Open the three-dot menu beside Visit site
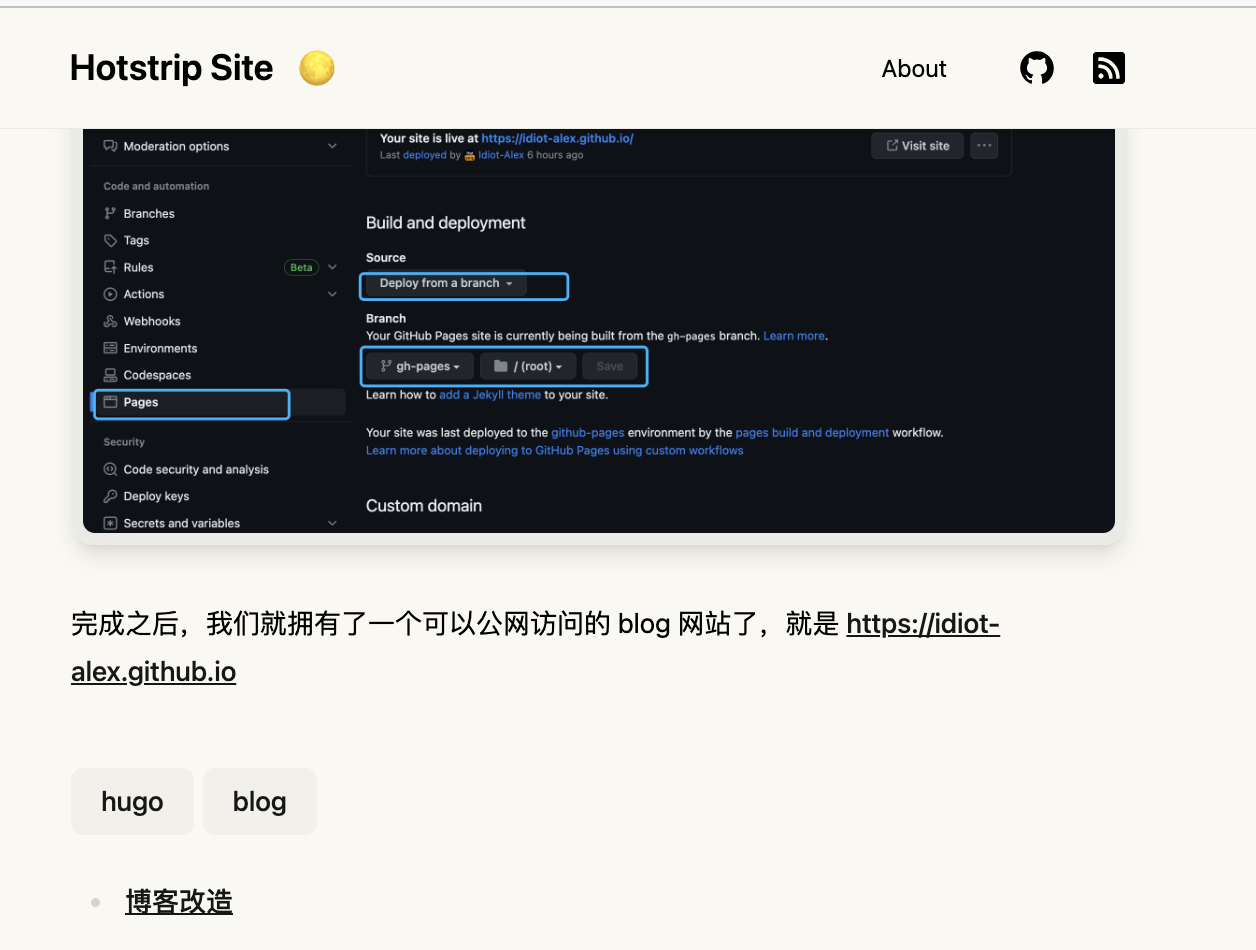Image resolution: width=1256 pixels, height=950 pixels. click(x=985, y=145)
